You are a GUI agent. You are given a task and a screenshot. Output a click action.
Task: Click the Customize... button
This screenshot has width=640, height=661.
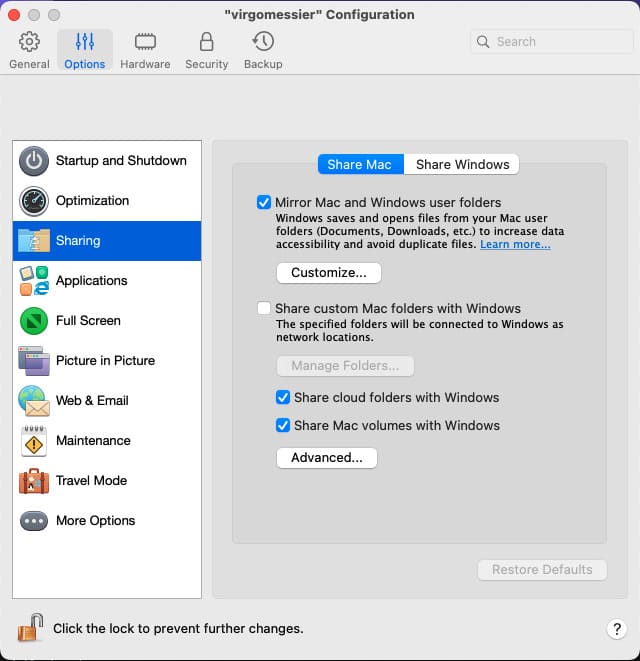(x=328, y=272)
